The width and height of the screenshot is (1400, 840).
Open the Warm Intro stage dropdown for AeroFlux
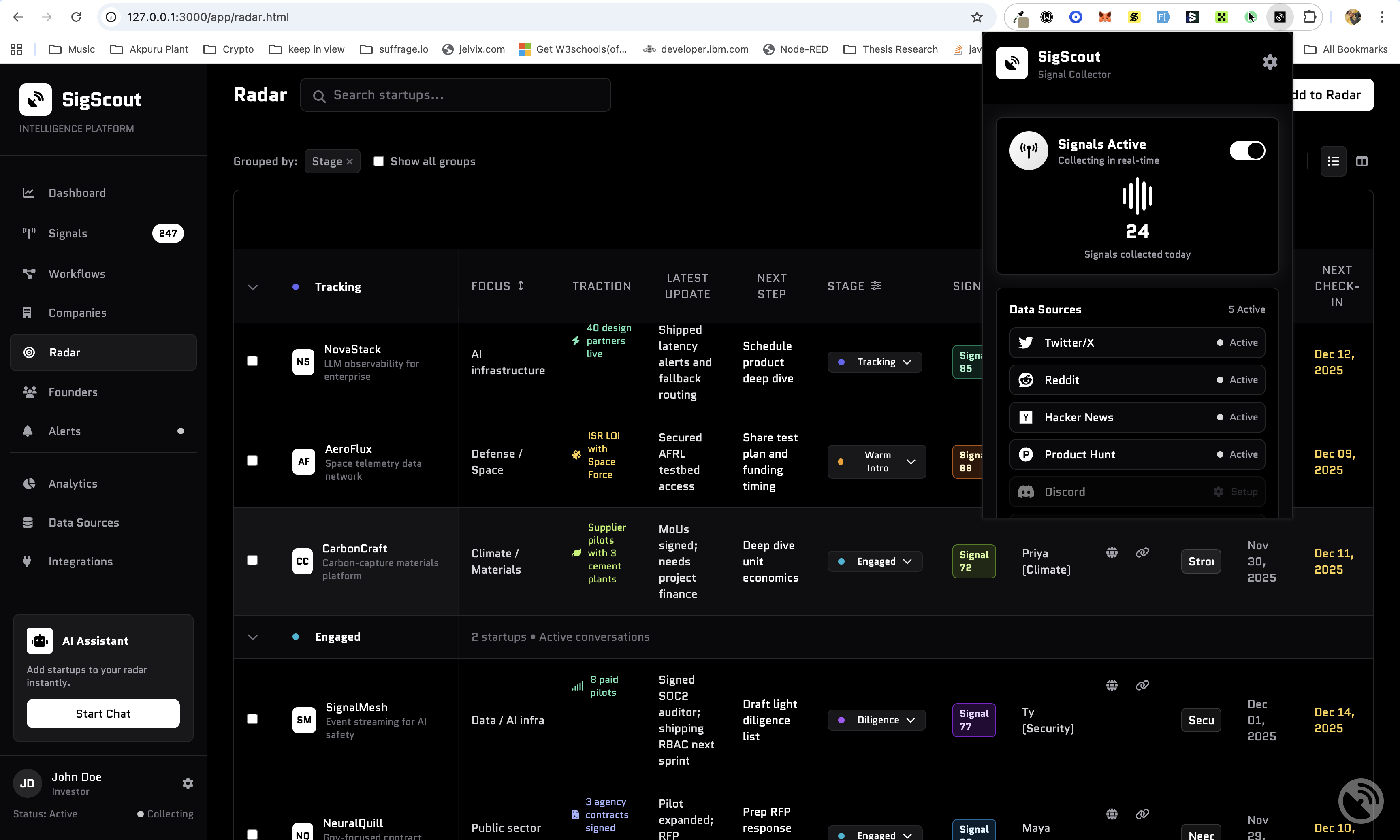876,461
